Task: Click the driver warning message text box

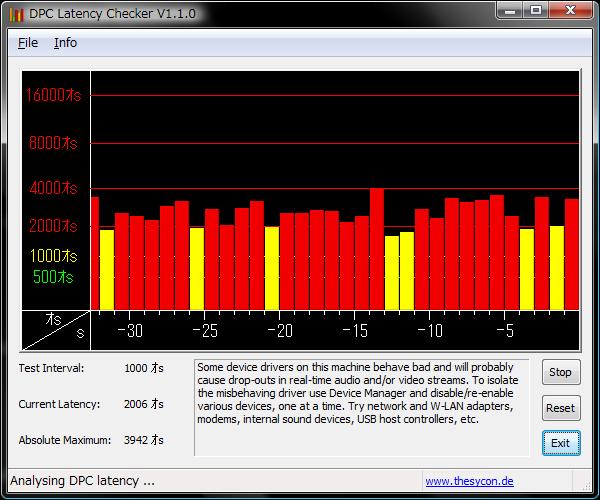Action: coord(361,407)
